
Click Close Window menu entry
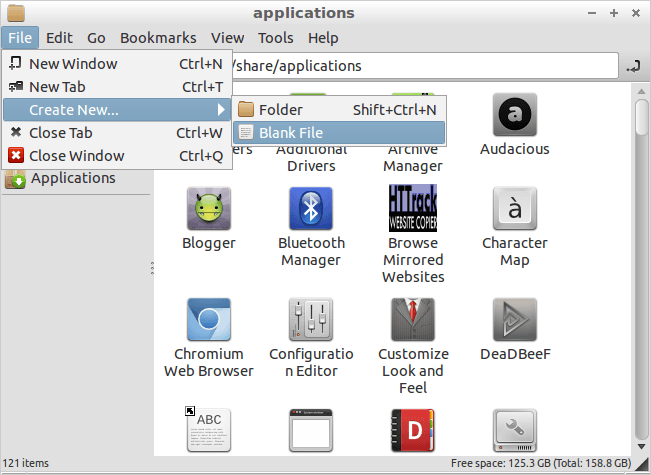117,156
